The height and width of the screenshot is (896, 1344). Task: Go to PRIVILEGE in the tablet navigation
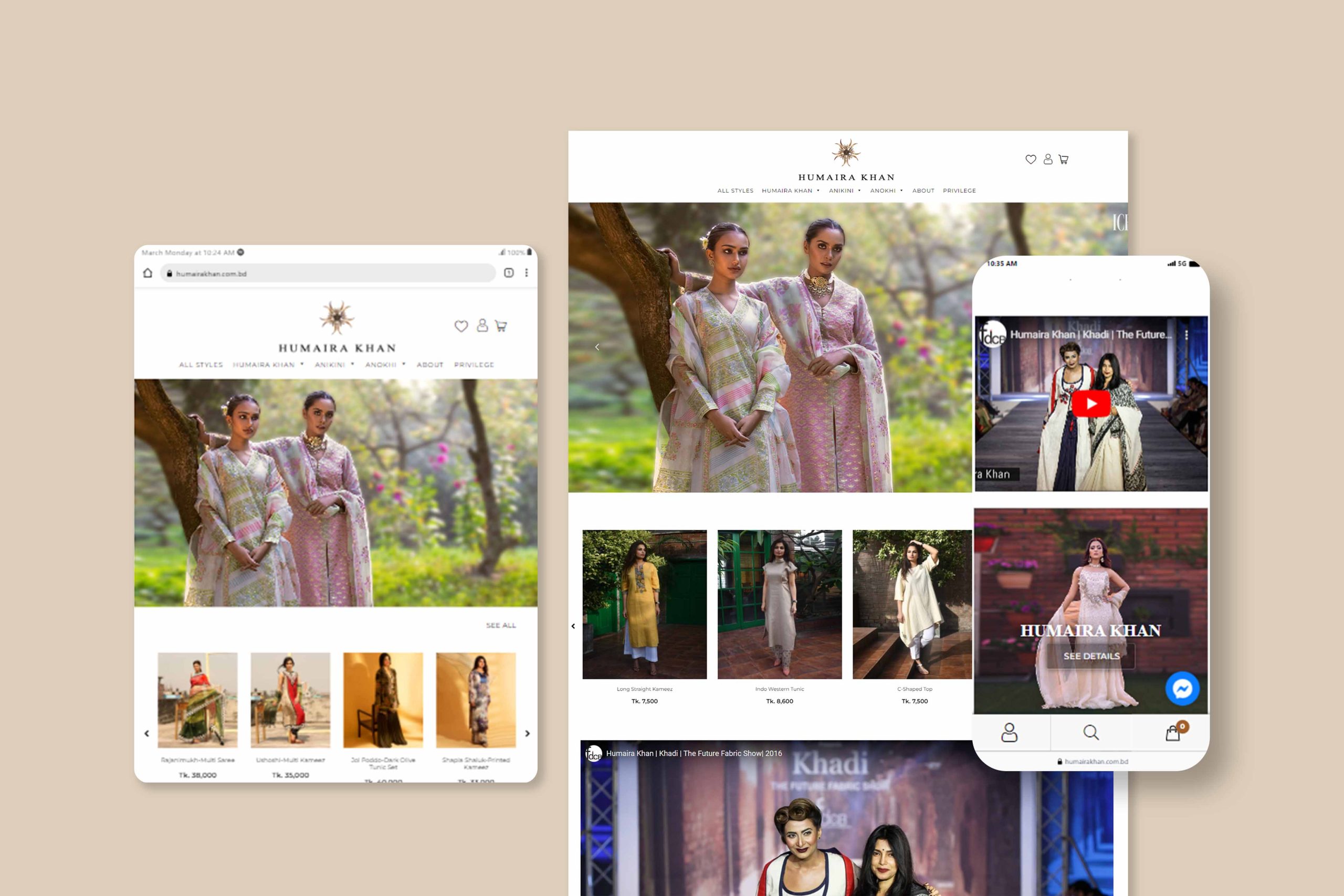tap(474, 365)
